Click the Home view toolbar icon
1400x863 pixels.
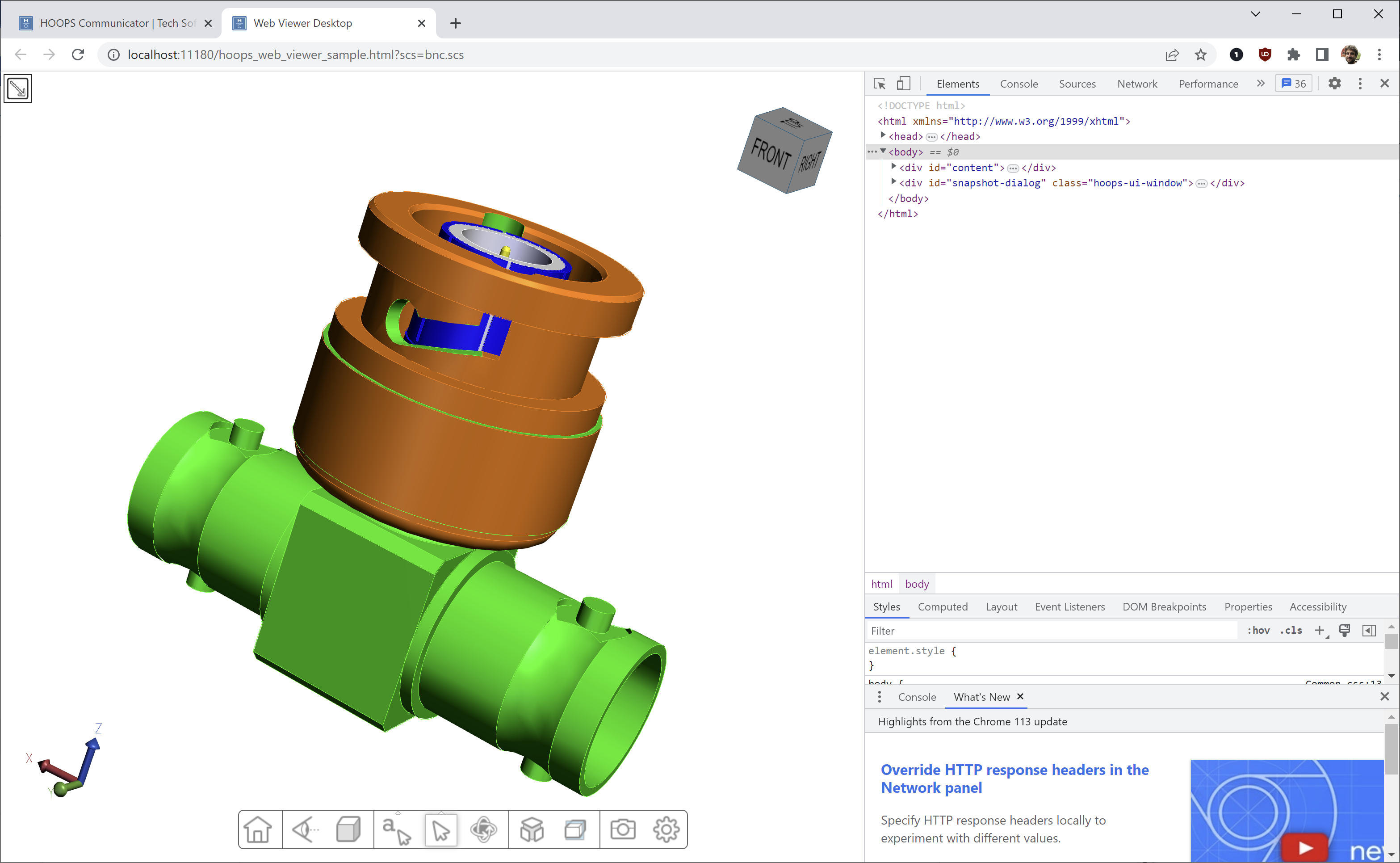[258, 829]
